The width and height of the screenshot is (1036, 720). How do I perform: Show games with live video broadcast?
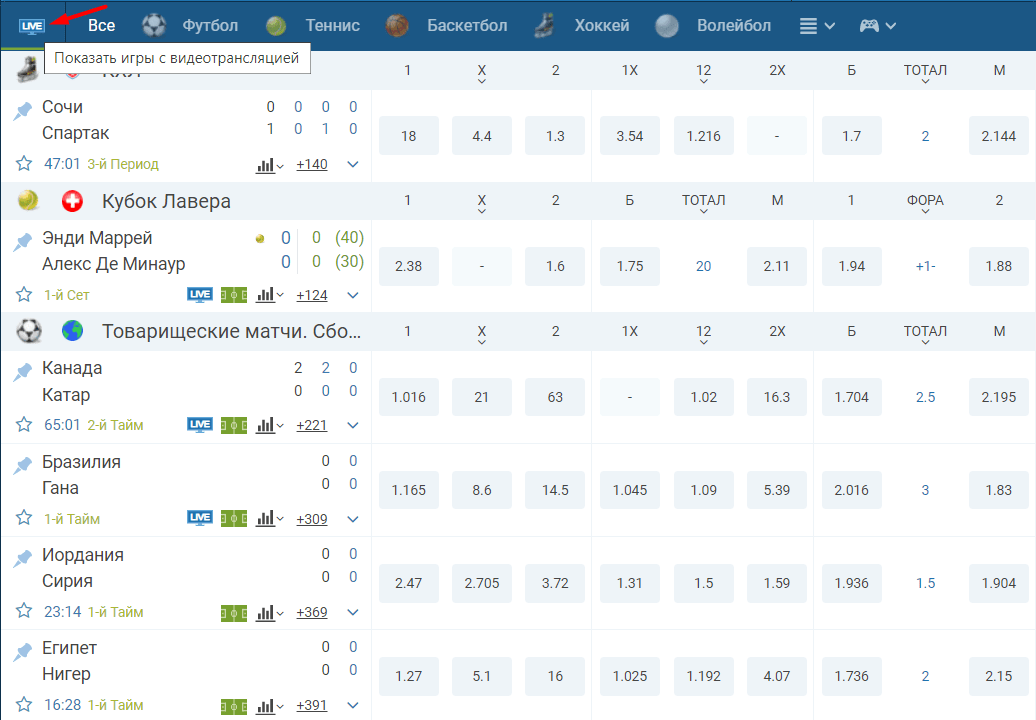point(32,26)
